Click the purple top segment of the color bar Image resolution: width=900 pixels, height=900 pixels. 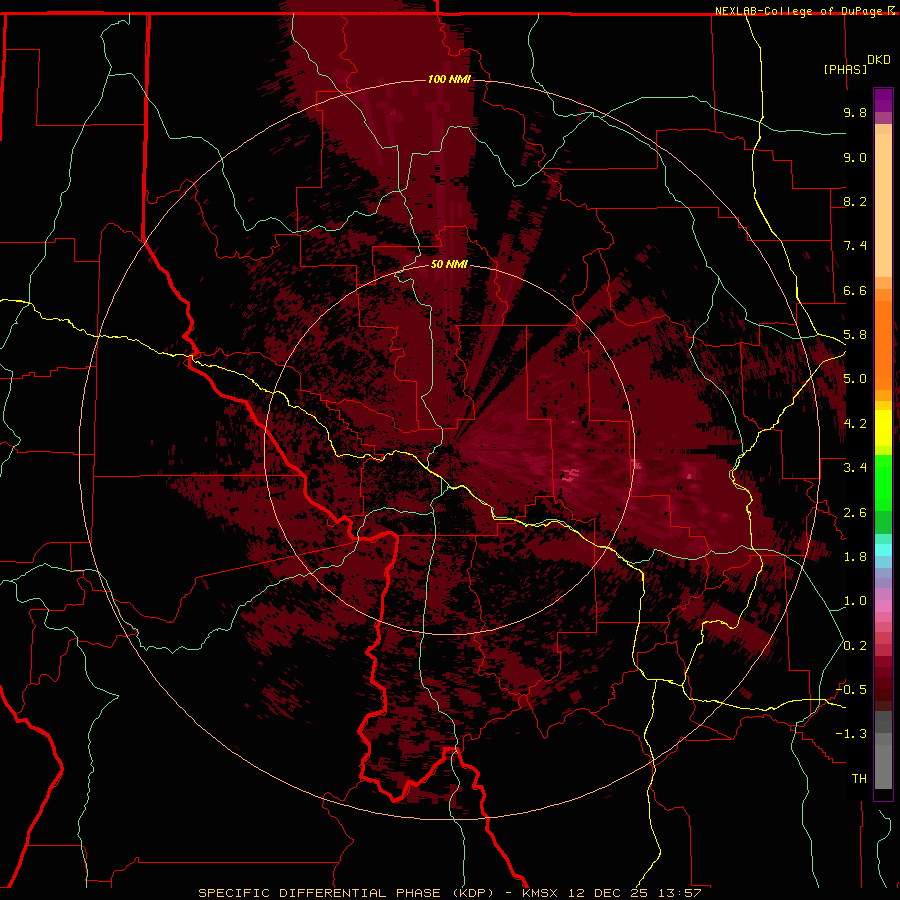tap(883, 100)
